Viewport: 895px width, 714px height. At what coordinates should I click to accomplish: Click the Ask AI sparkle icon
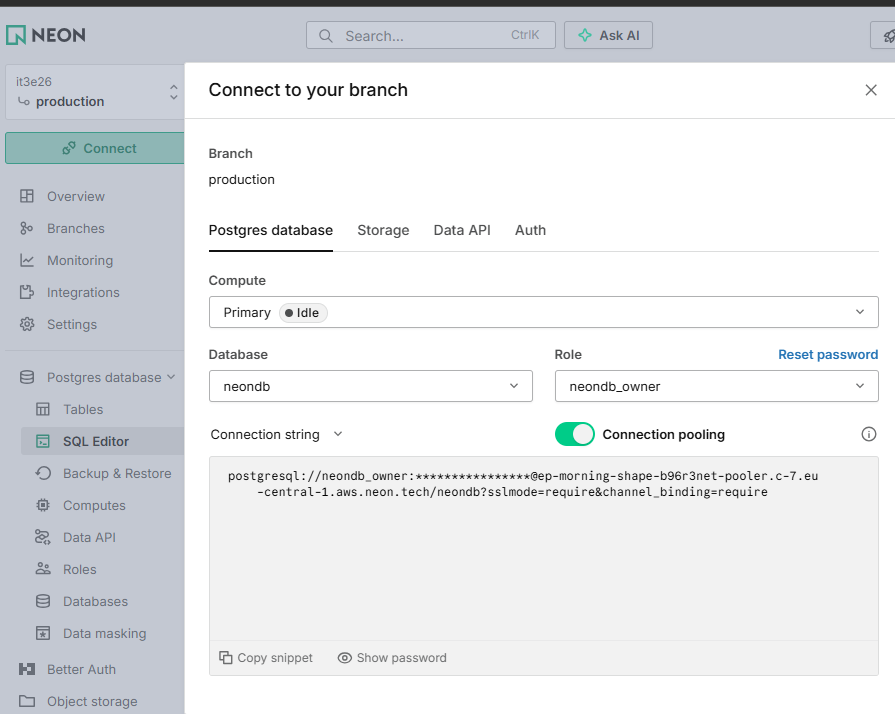pyautogui.click(x=585, y=35)
